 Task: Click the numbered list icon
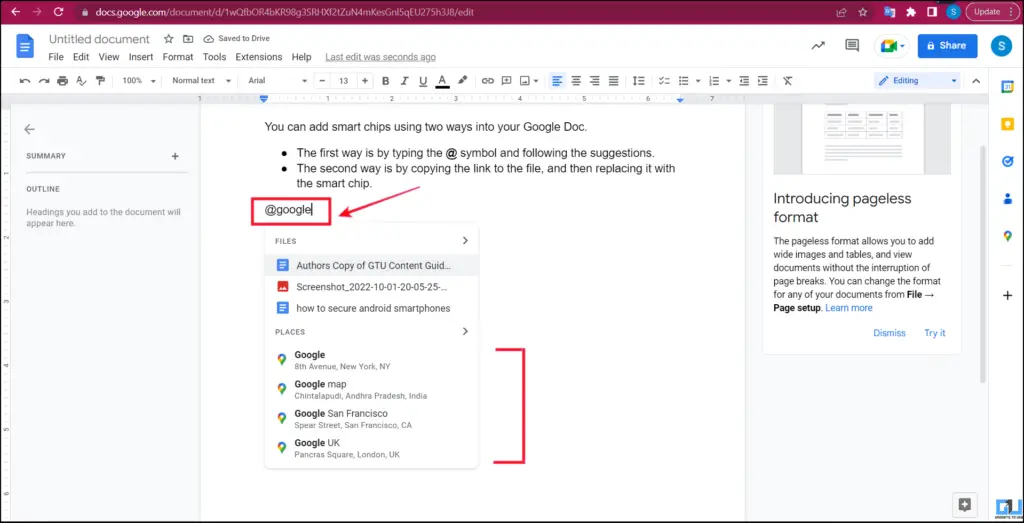(714, 81)
